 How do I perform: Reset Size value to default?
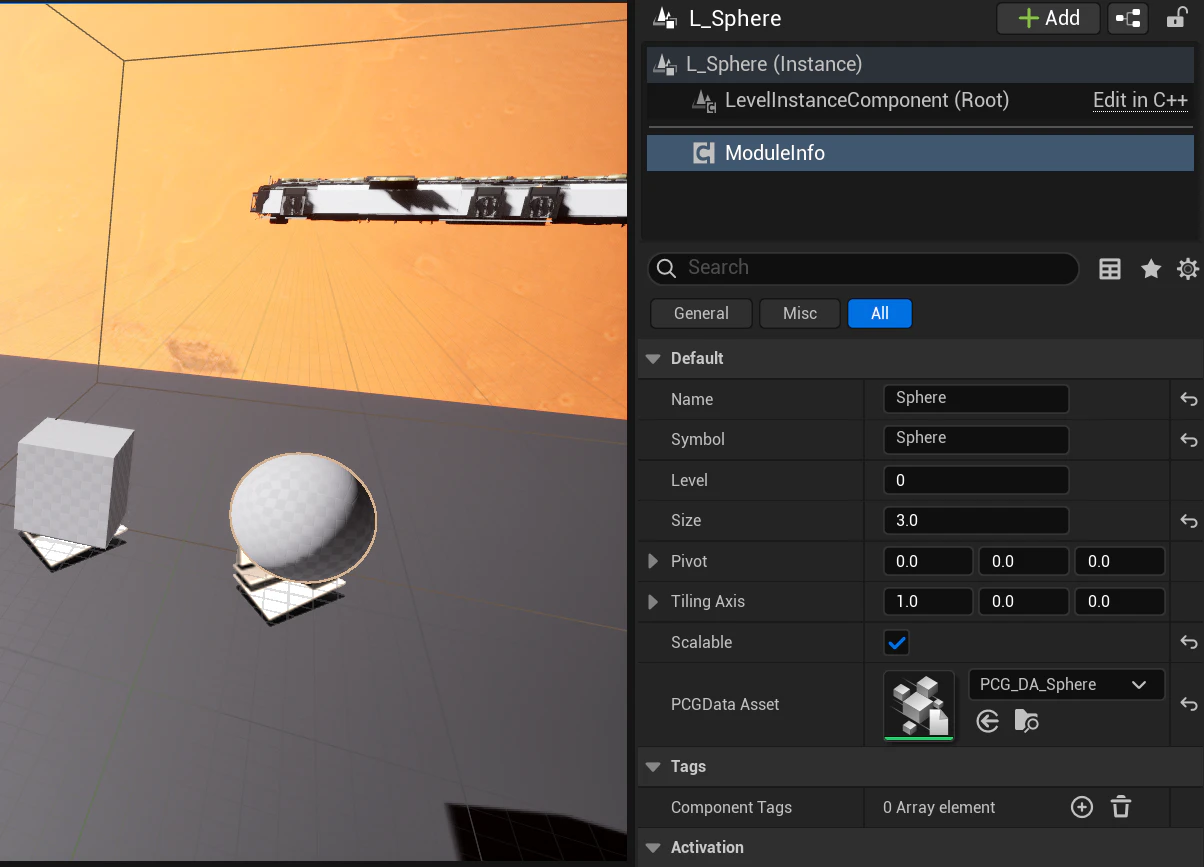(1189, 521)
